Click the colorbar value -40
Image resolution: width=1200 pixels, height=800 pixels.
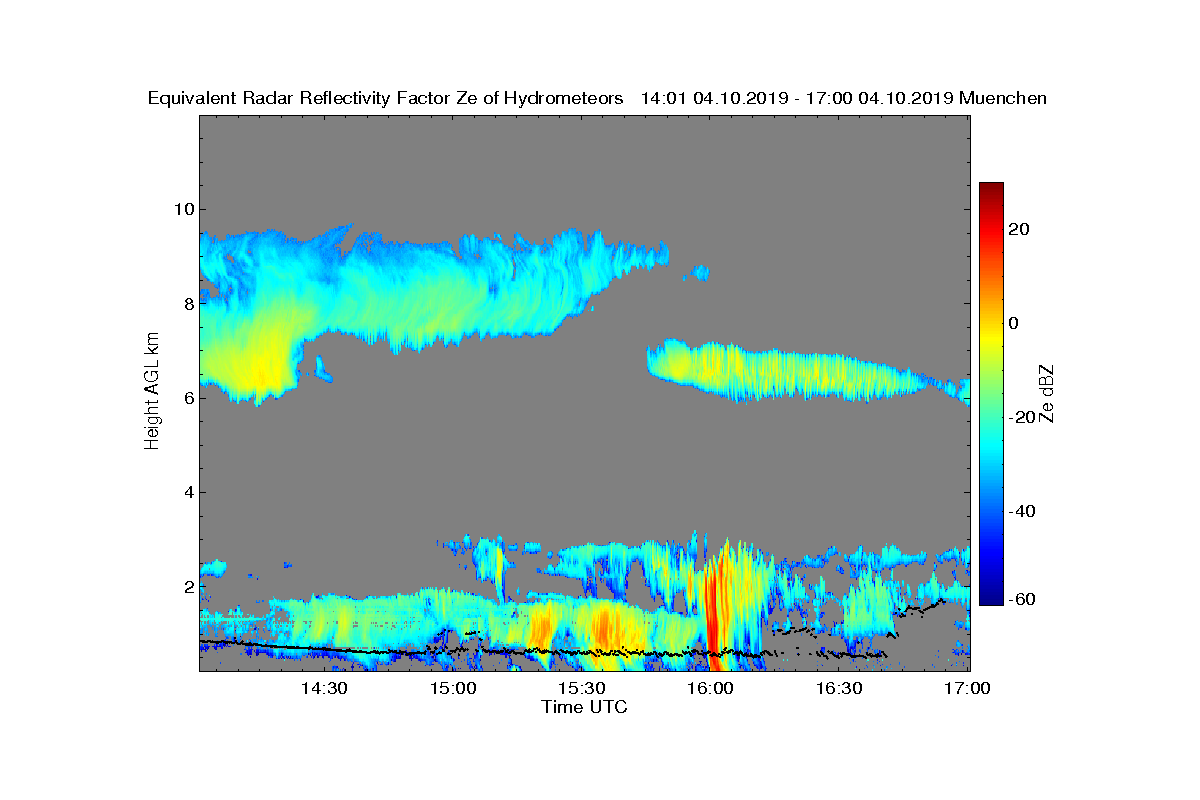(x=1022, y=511)
